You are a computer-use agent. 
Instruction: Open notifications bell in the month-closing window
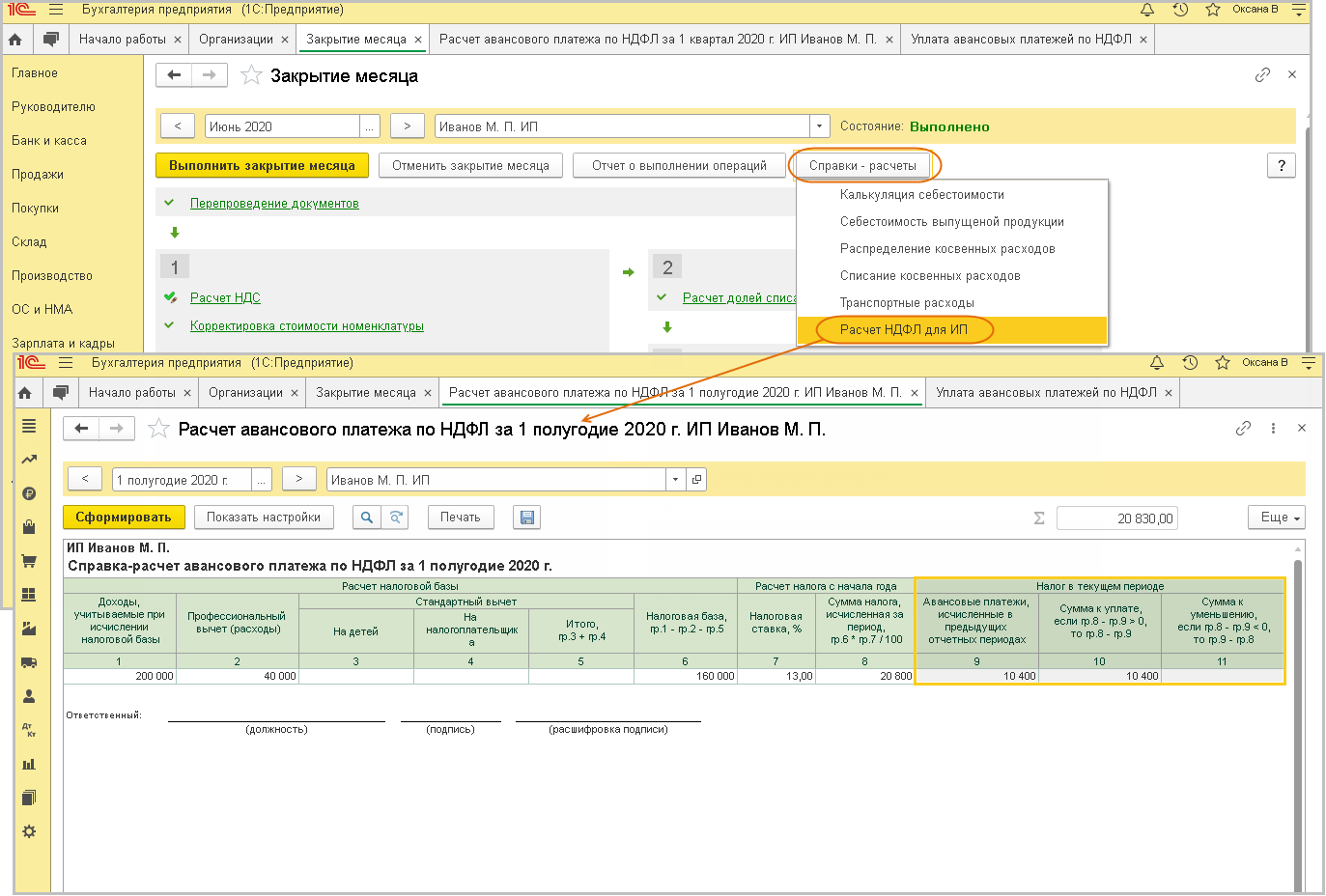click(x=1147, y=10)
